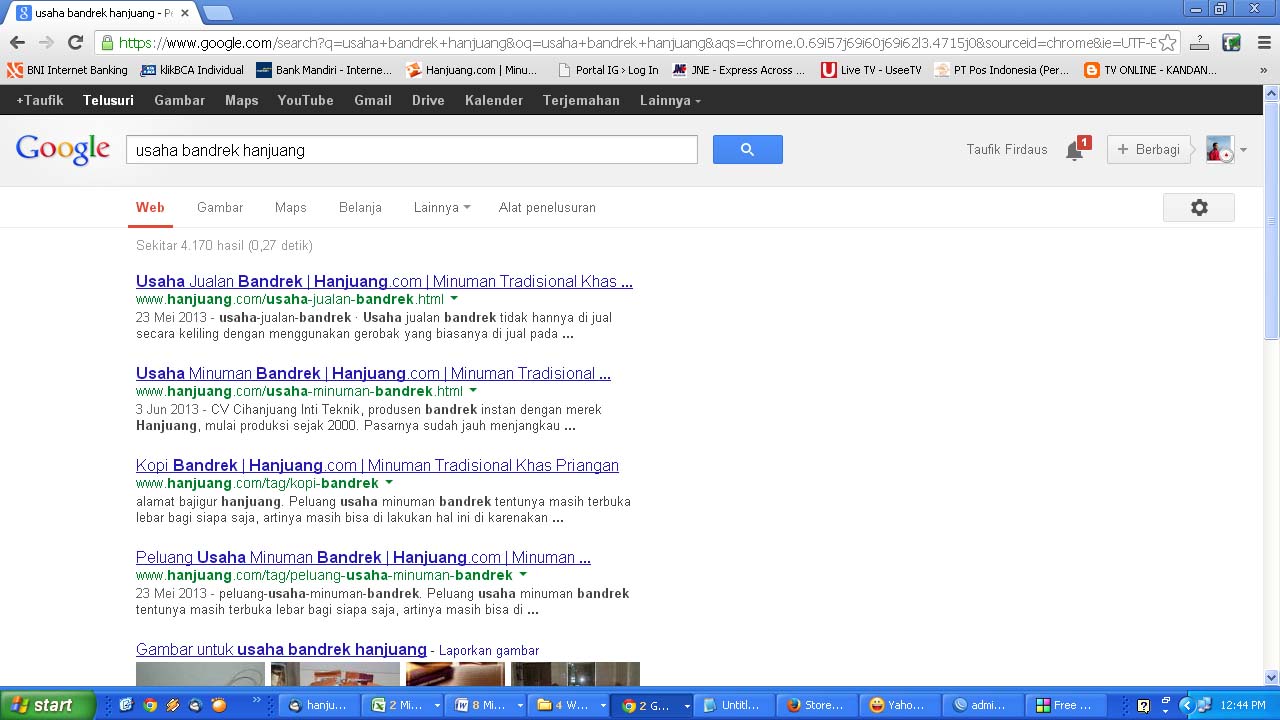The image size is (1280, 720).
Task: Open 'Gambar untuk usaha bandrek hanjuang' link
Action: tap(281, 649)
